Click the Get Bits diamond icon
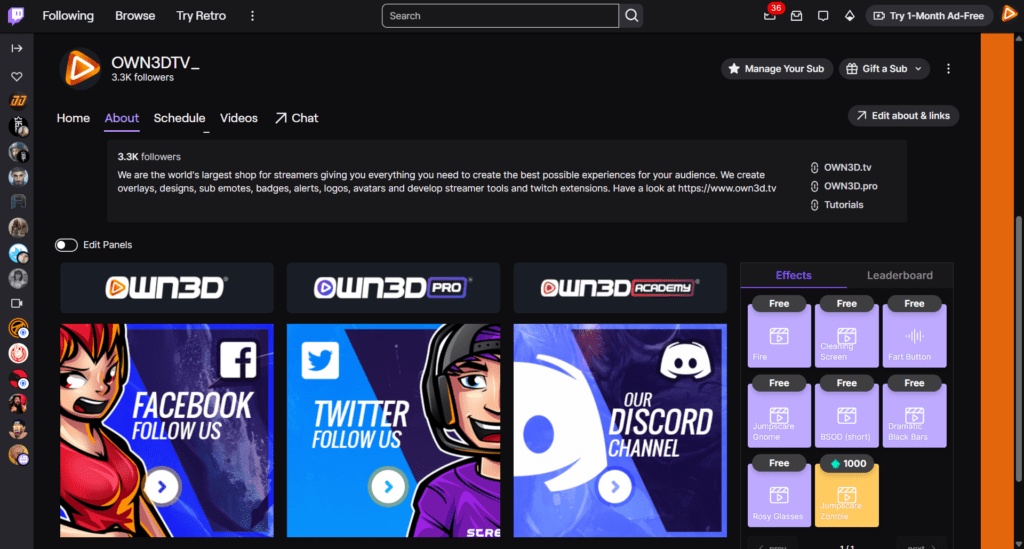Screen dimensions: 1024x549 pyautogui.click(x=849, y=16)
